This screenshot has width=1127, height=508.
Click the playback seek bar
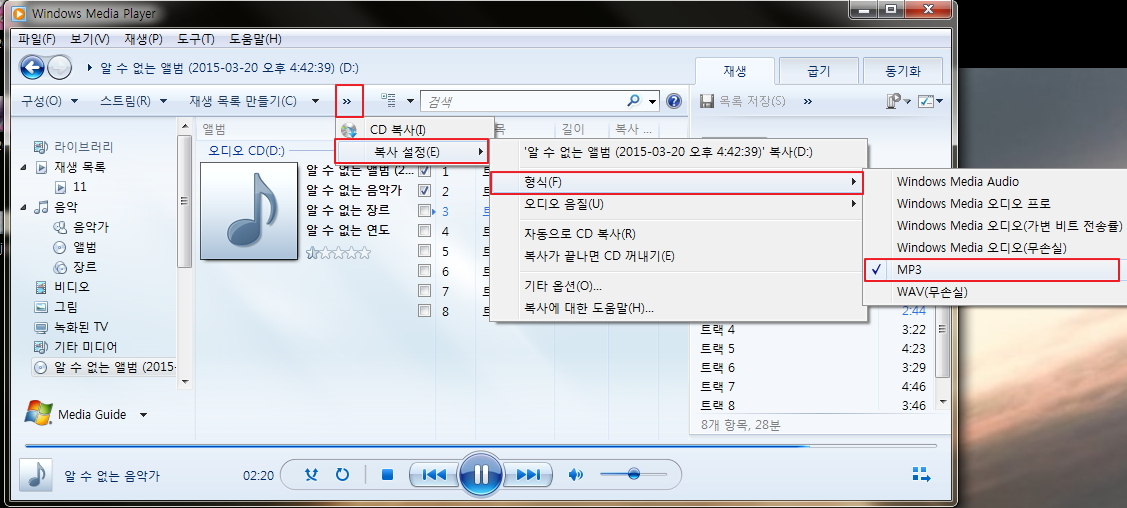coord(481,446)
